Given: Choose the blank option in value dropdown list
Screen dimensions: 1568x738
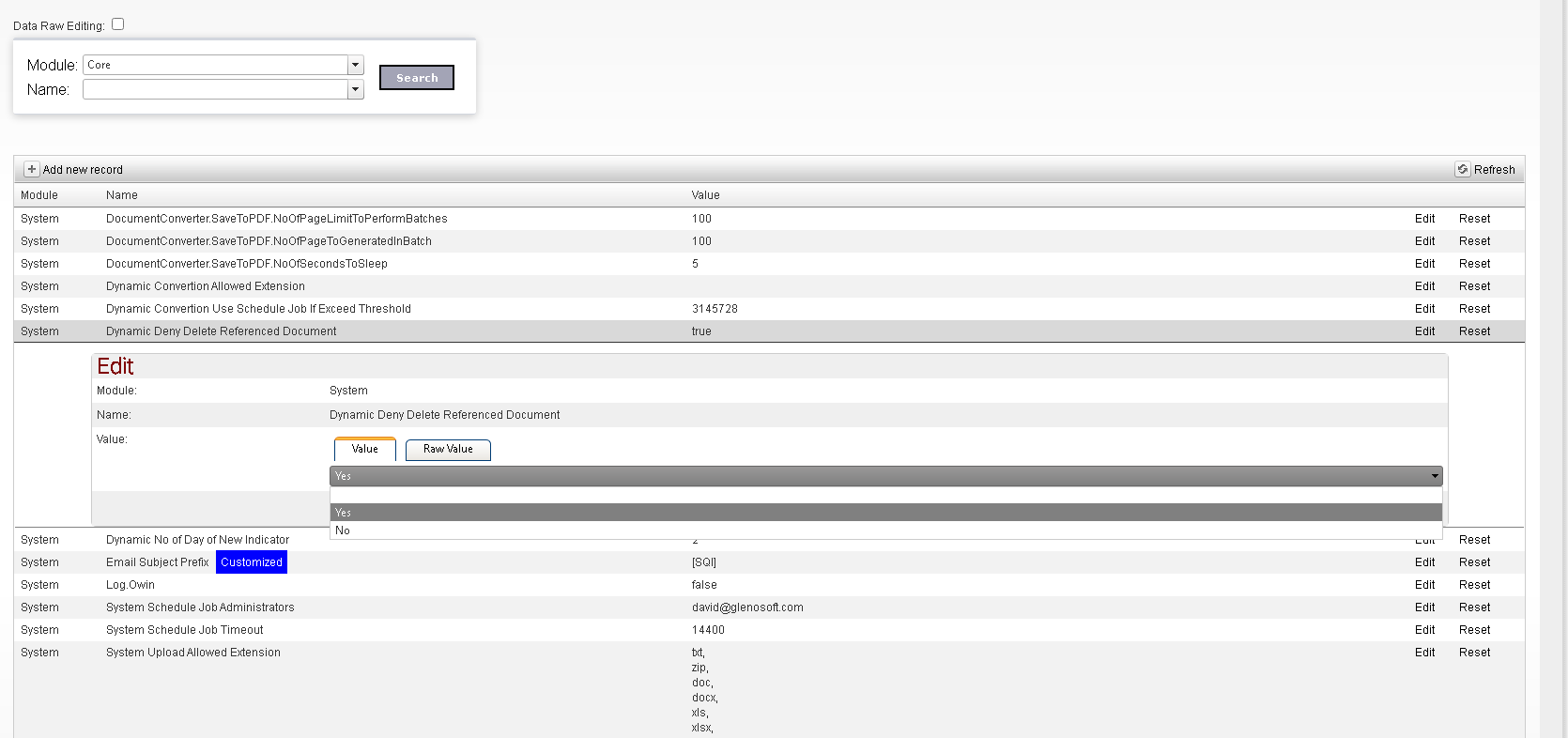Looking at the screenshot, I should tap(885, 496).
